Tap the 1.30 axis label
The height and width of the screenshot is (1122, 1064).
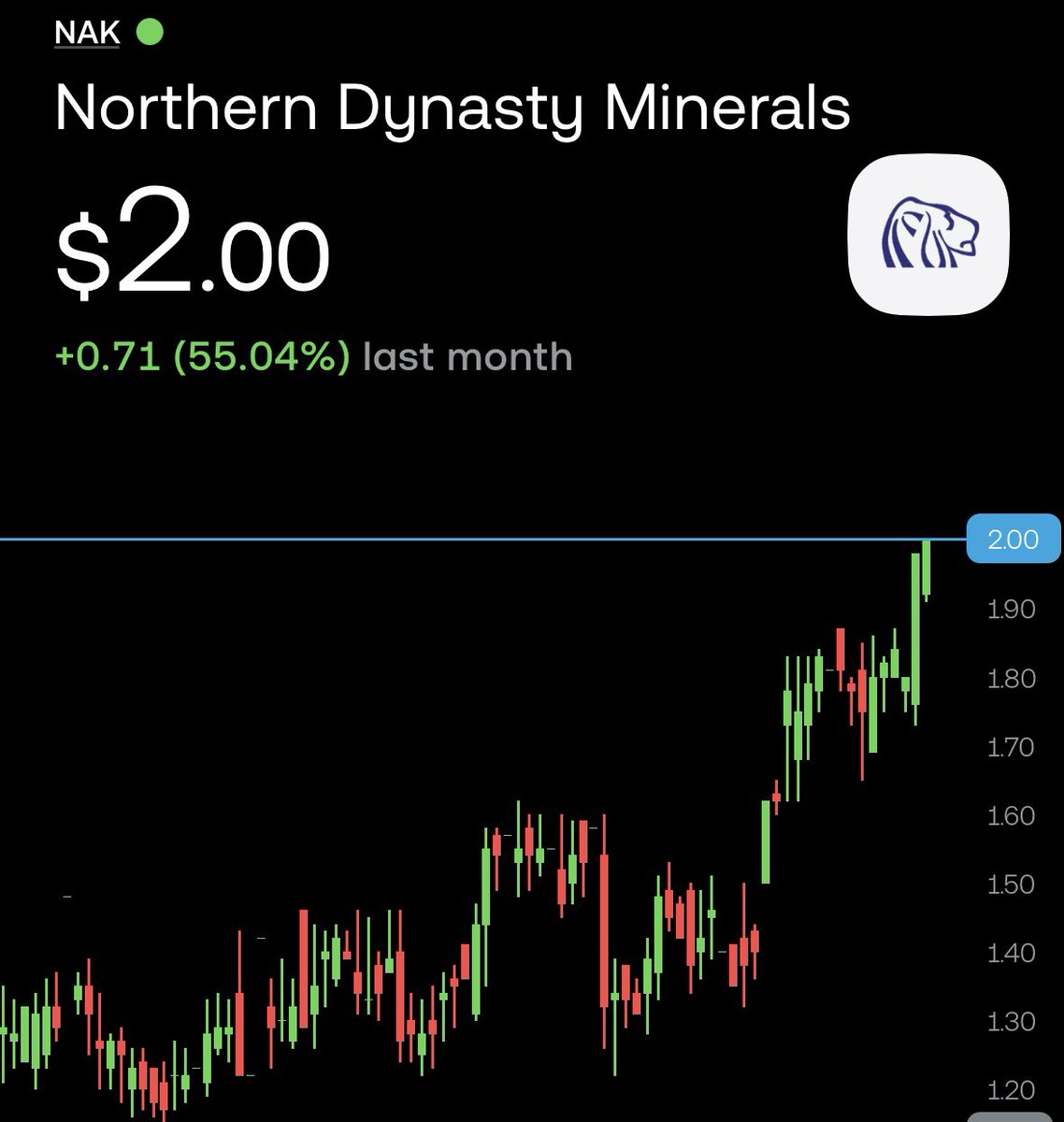[x=1012, y=1022]
